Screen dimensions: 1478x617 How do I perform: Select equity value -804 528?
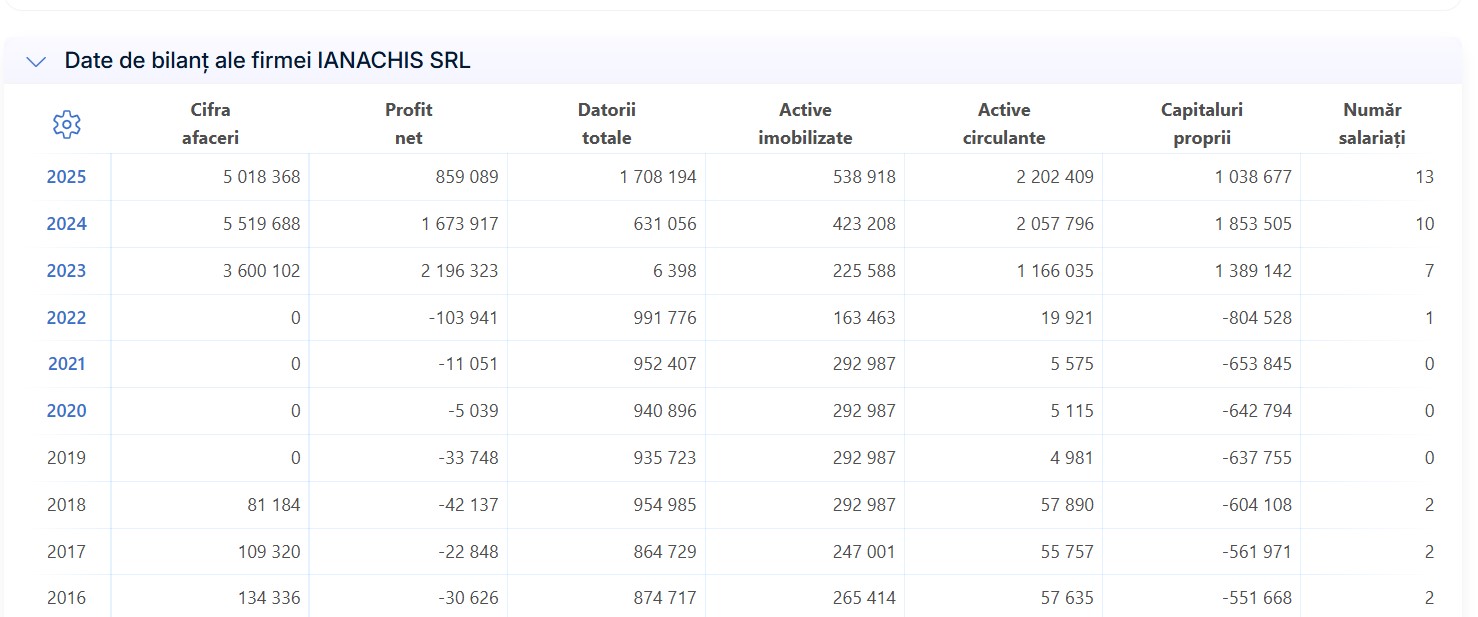[x=1257, y=318]
